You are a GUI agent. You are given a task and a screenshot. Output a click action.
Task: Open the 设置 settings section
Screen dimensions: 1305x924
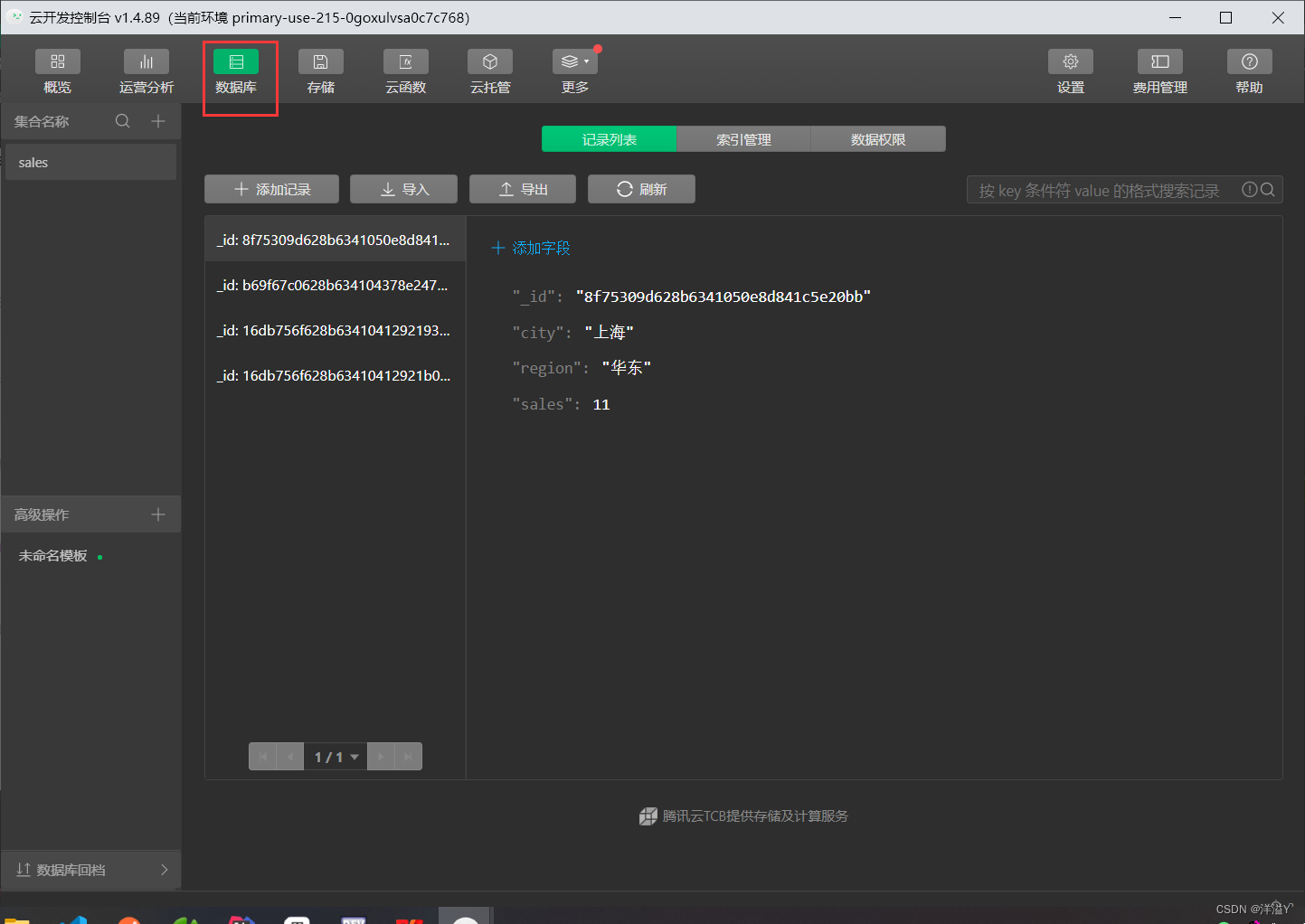pyautogui.click(x=1071, y=72)
